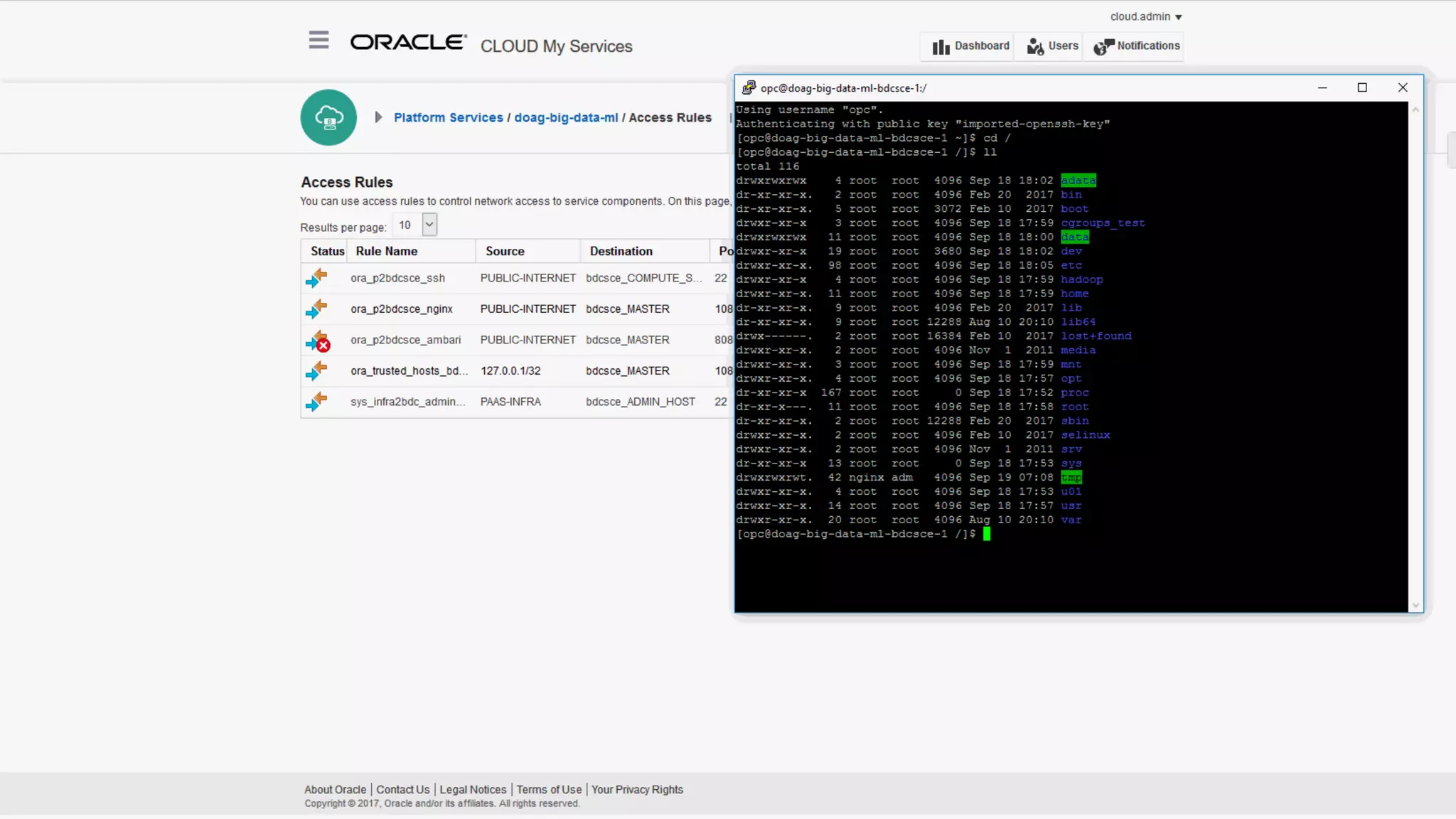This screenshot has height=819, width=1456.
Task: Click the disabled ora_p2bdcsce_ambari status icon
Action: (317, 341)
